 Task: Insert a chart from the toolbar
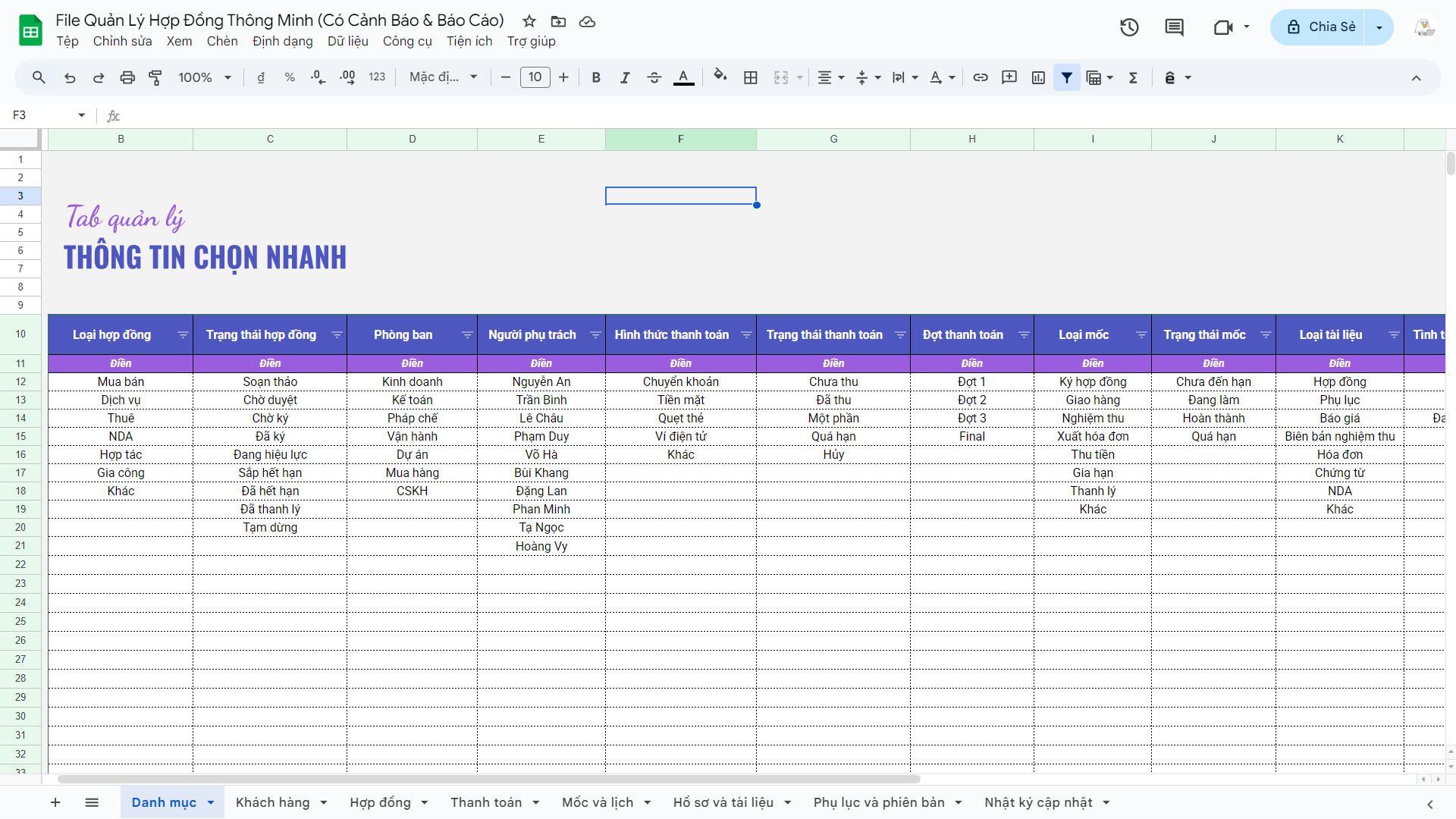[1038, 77]
